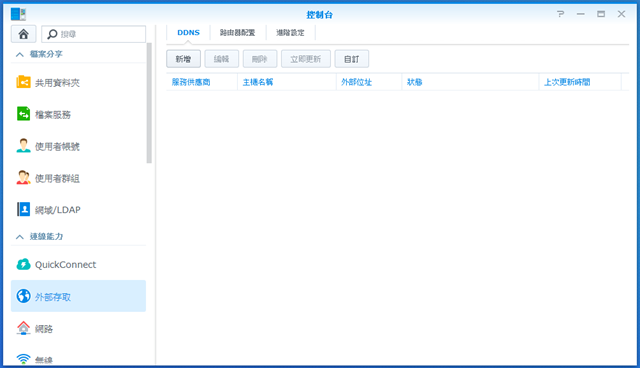This screenshot has width=640, height=368.
Task: Sort by 服務供應商 column header
Action: click(x=202, y=82)
